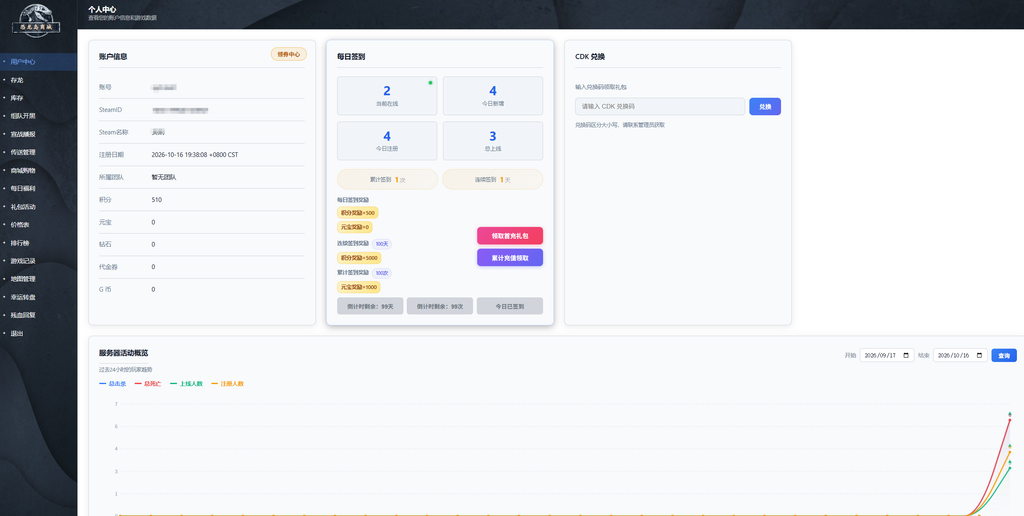Image resolution: width=1024 pixels, height=516 pixels.
Task: Click the 今日注册 stat card
Action: [x=387, y=141]
